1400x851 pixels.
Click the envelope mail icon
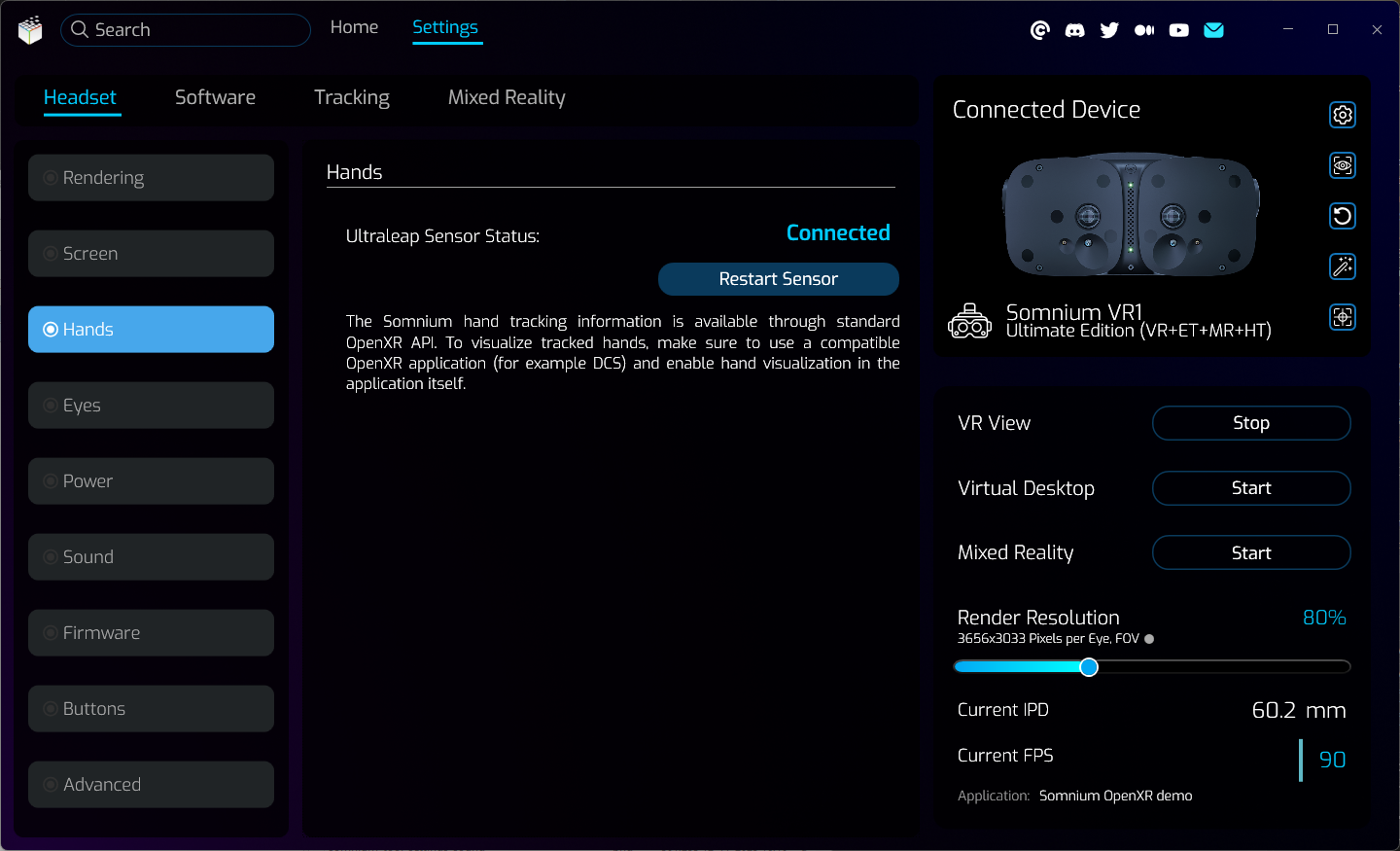coord(1213,30)
